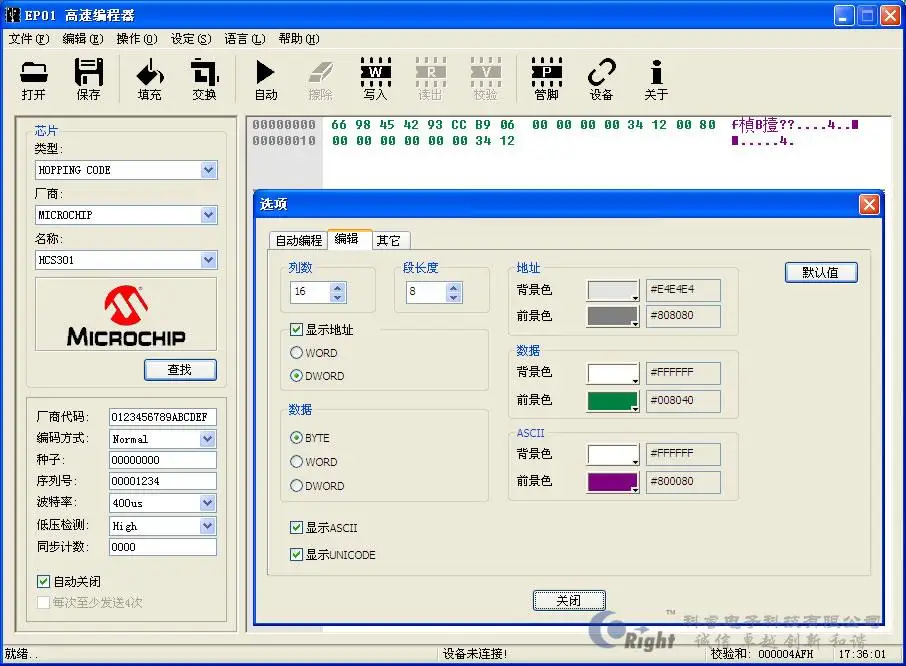The image size is (906, 666).
Task: Close the 选项 dialog with the red X
Action: point(869,204)
